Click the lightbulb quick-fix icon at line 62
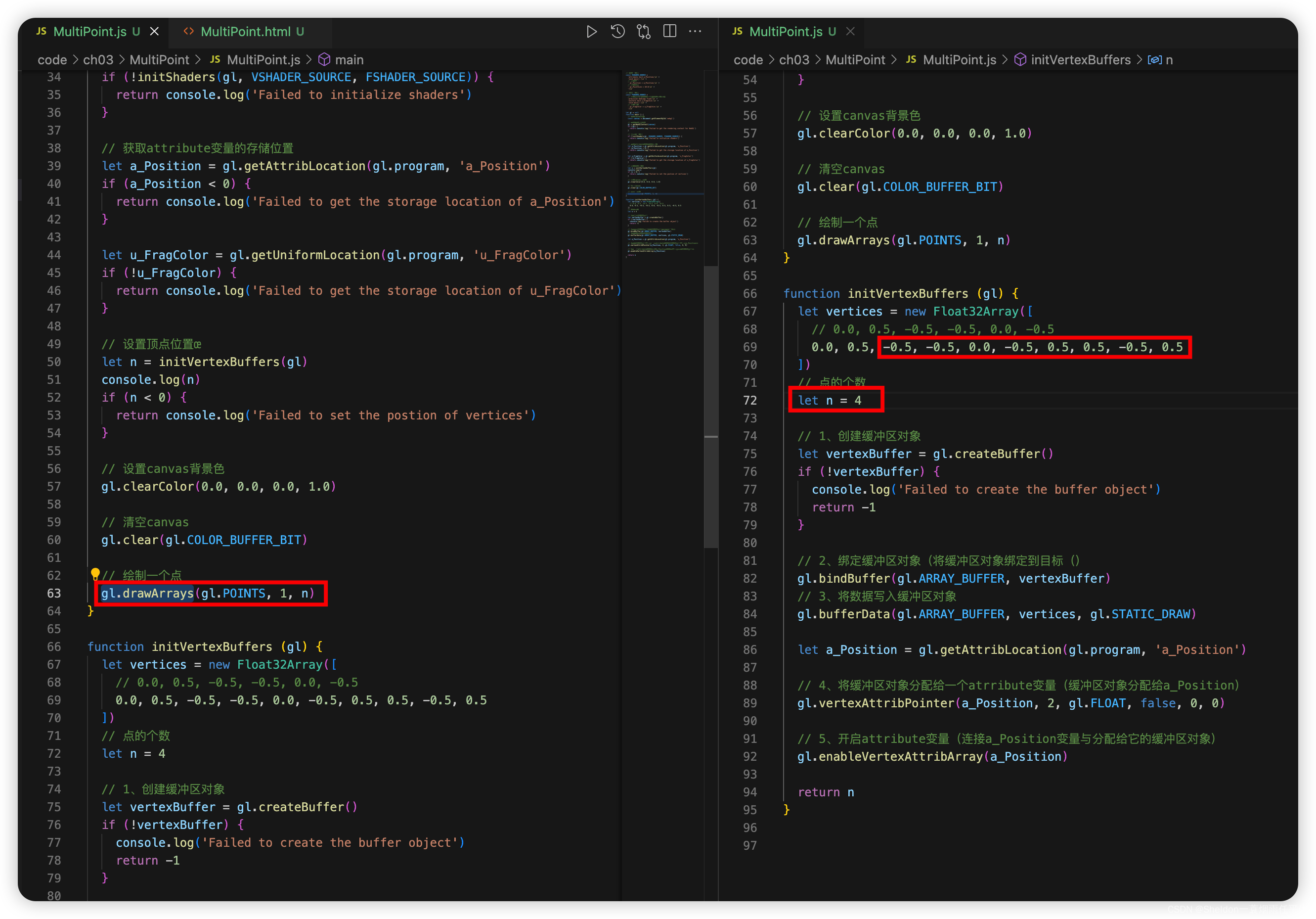Viewport: 1316px width, 919px height. click(95, 573)
